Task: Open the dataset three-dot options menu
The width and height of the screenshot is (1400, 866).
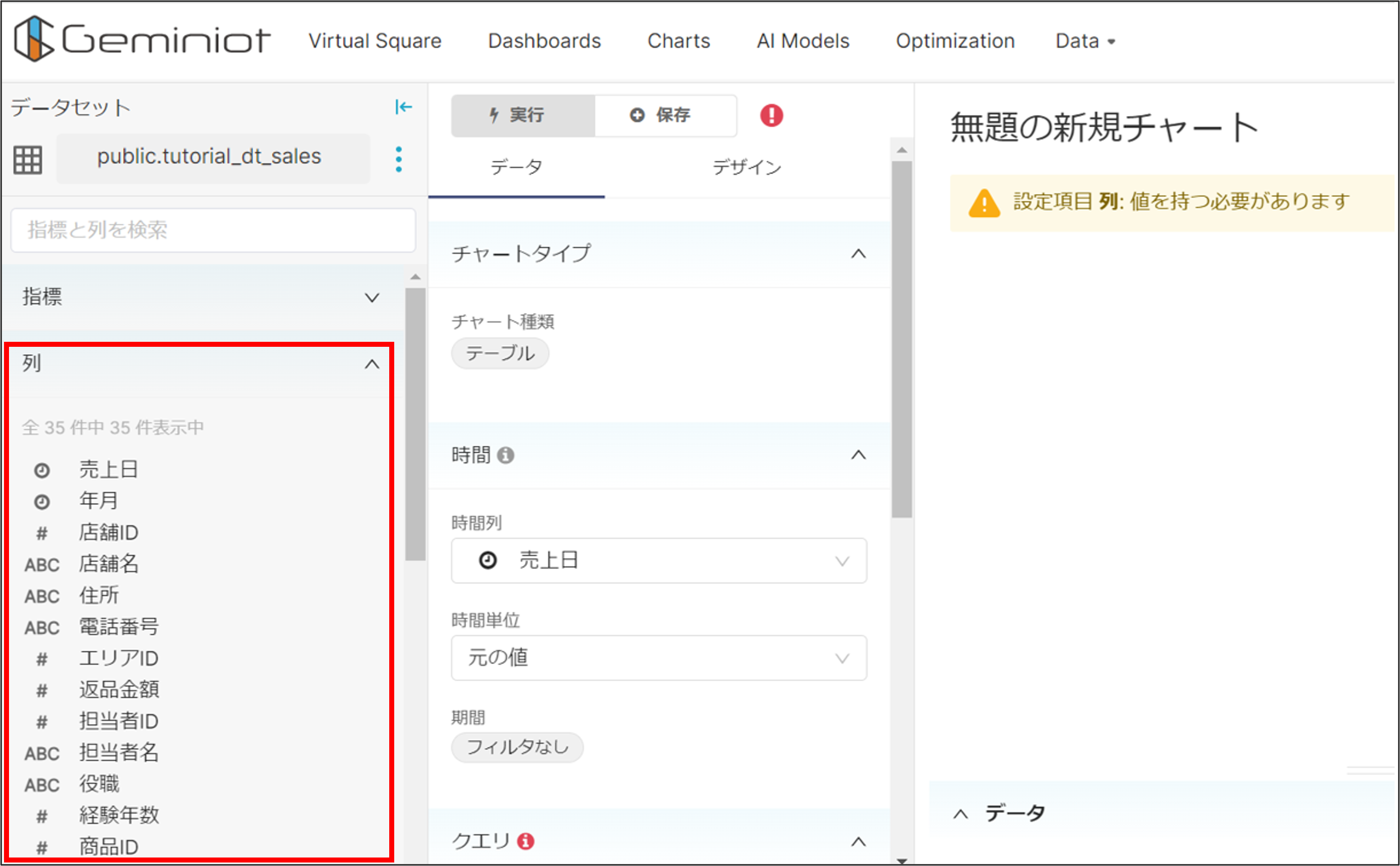Action: coord(399,159)
